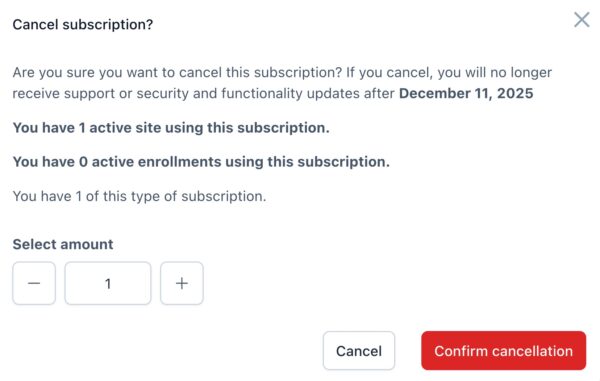Screen dimensions: 600x381
Task: Click the white Cancel button
Action: tap(359, 351)
